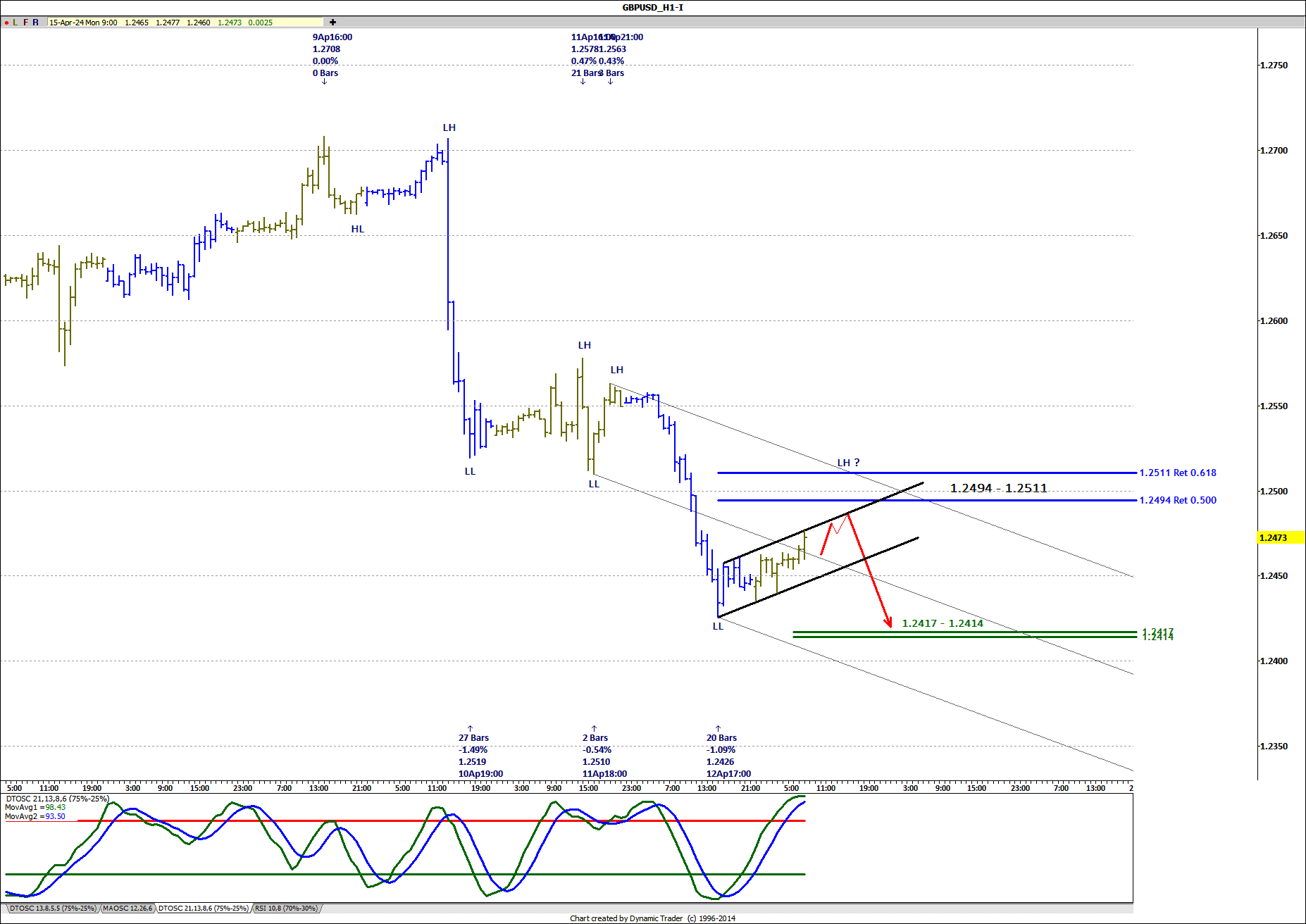Click the GBPUSD_H1-I chart title
Viewport: 1306px width, 924px height.
(x=652, y=7)
